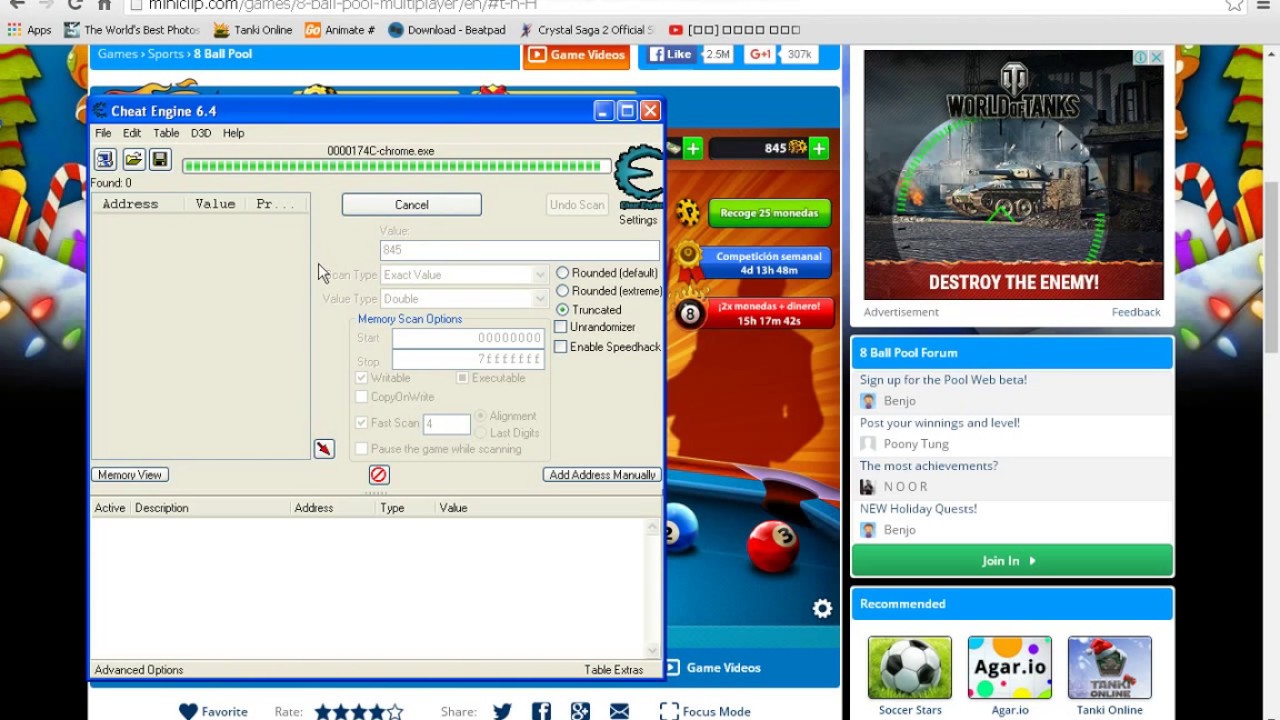
Task: Click the Cancel scan button
Action: pyautogui.click(x=411, y=204)
